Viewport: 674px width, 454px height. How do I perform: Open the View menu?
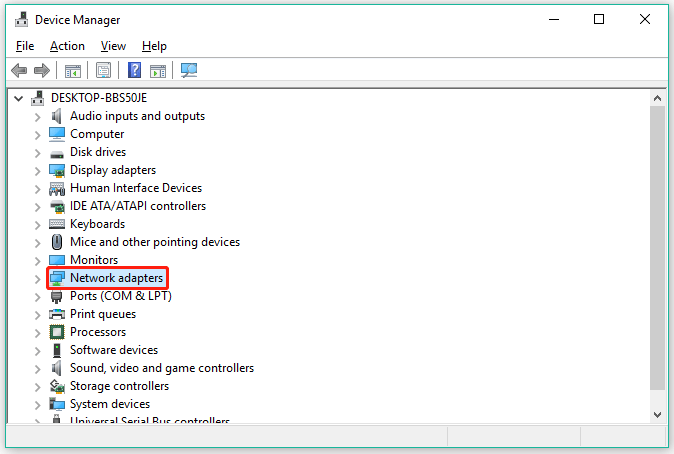113,46
